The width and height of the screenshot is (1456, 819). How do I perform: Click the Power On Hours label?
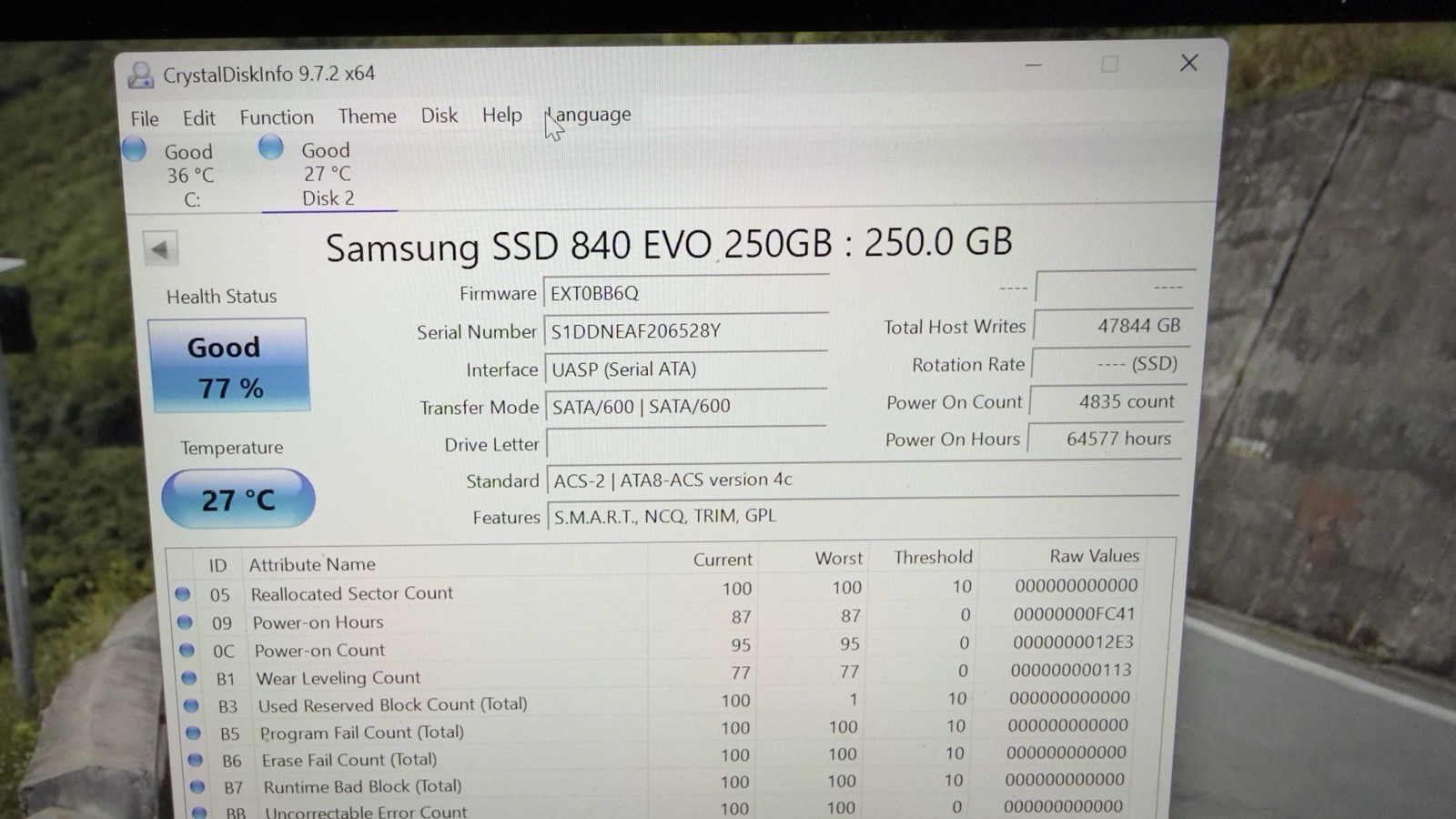coord(953,440)
